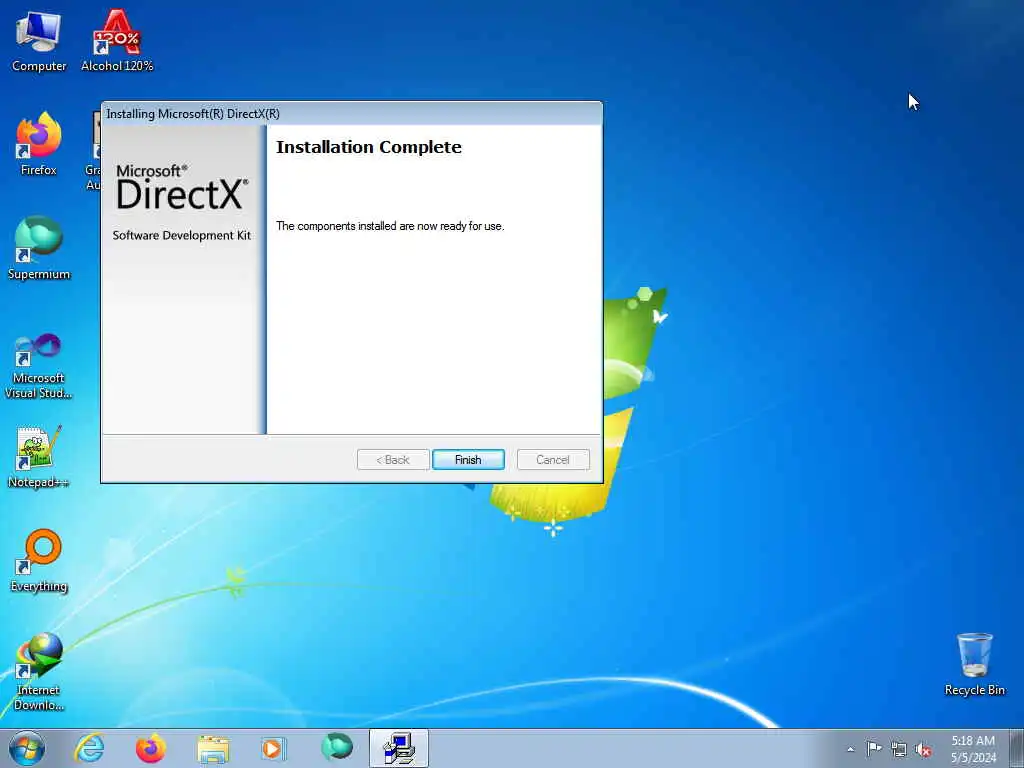Click the 'Installation Complete' heading

pyautogui.click(x=368, y=147)
